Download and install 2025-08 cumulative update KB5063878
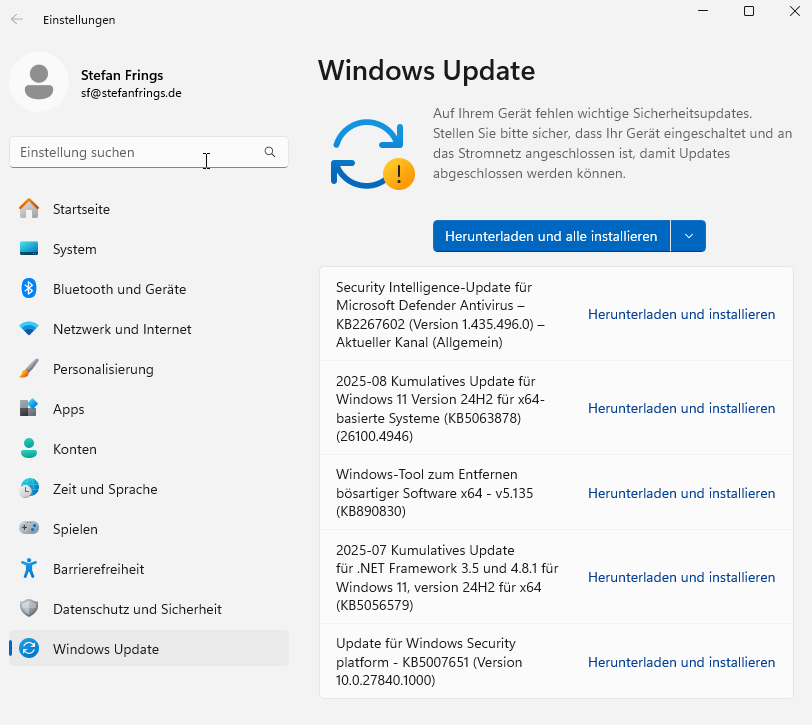This screenshot has width=812, height=725. tap(682, 408)
